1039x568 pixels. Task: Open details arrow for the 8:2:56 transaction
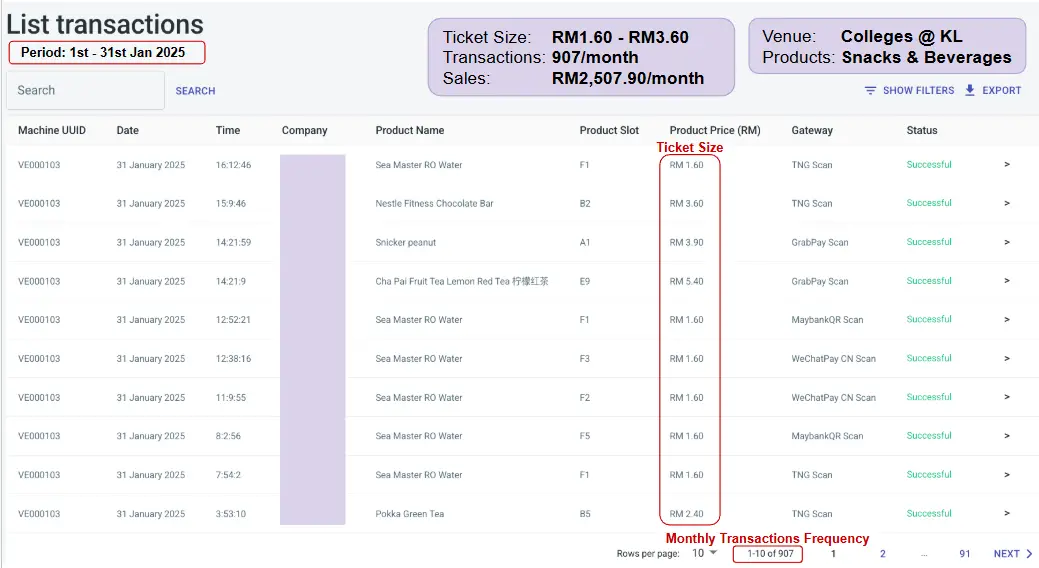pyautogui.click(x=1007, y=436)
